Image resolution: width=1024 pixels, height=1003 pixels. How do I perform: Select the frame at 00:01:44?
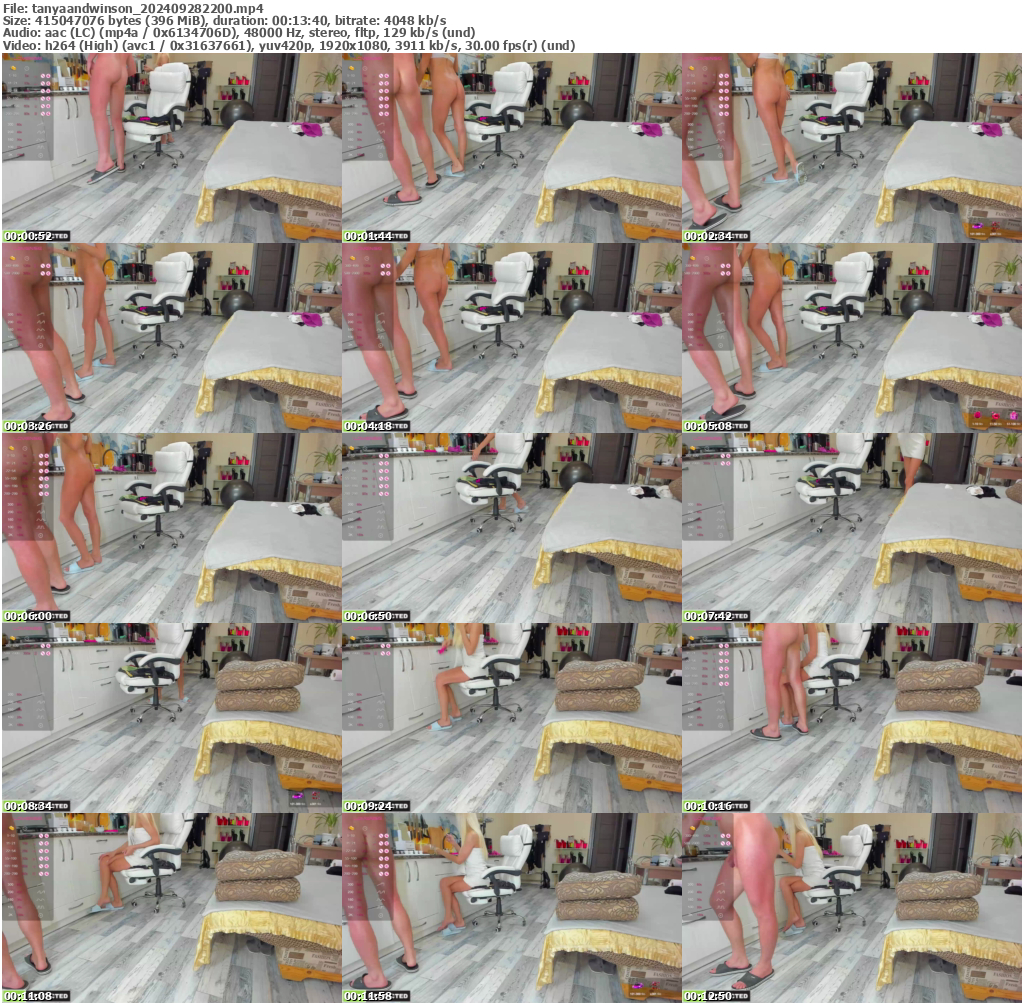click(x=512, y=148)
